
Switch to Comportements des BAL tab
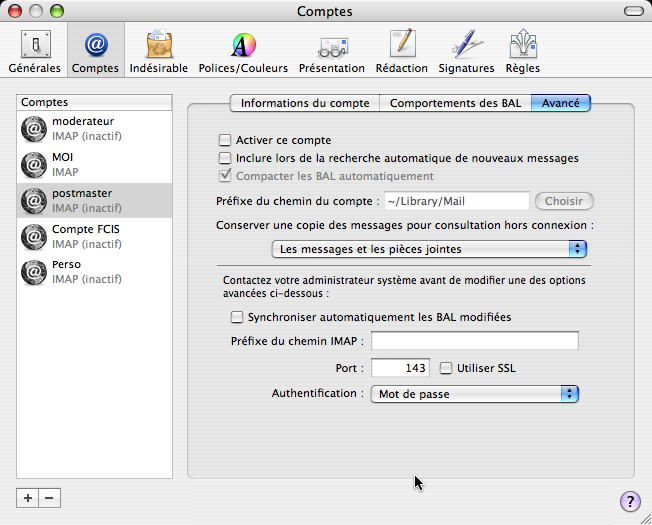455,103
